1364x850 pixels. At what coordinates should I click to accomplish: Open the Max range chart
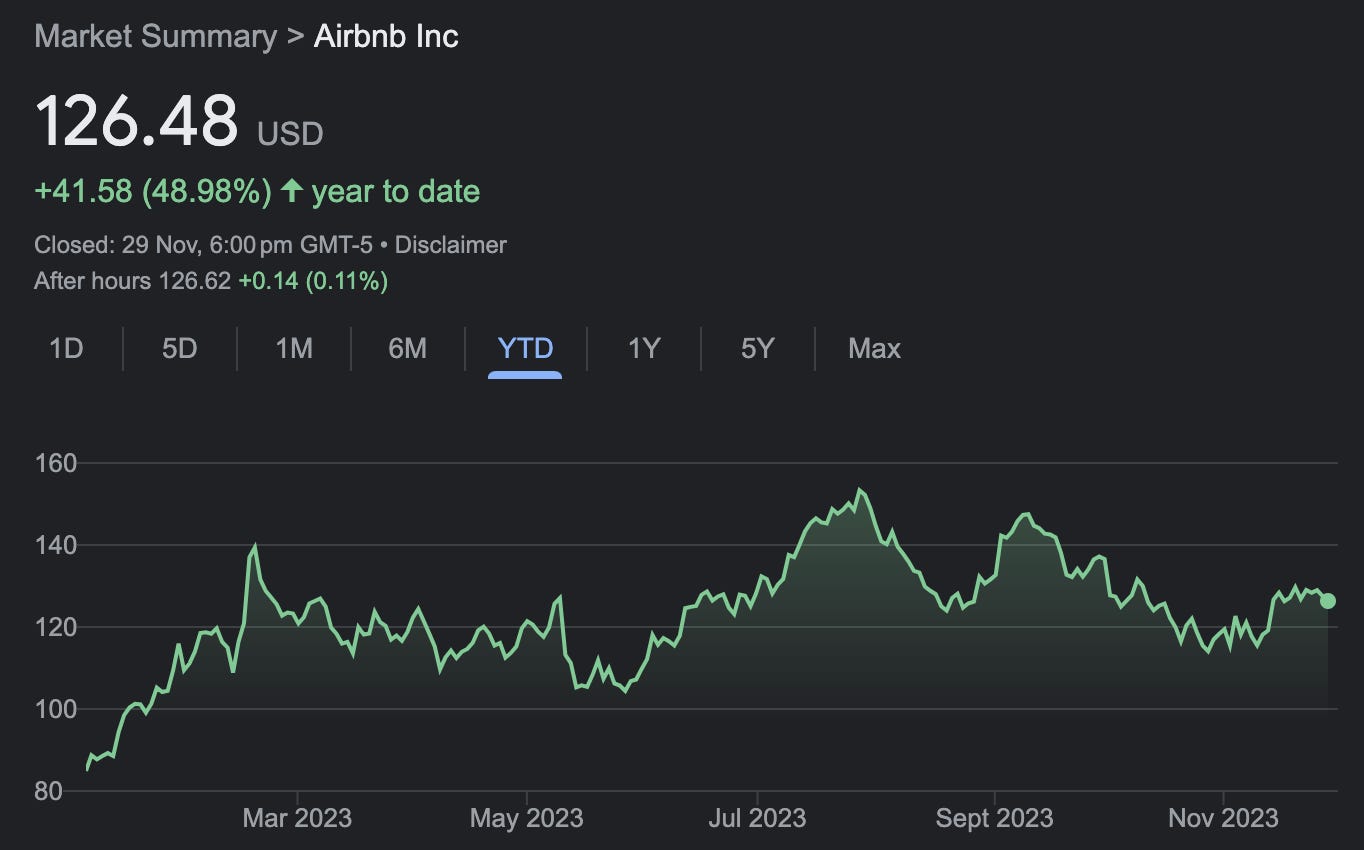coord(874,348)
